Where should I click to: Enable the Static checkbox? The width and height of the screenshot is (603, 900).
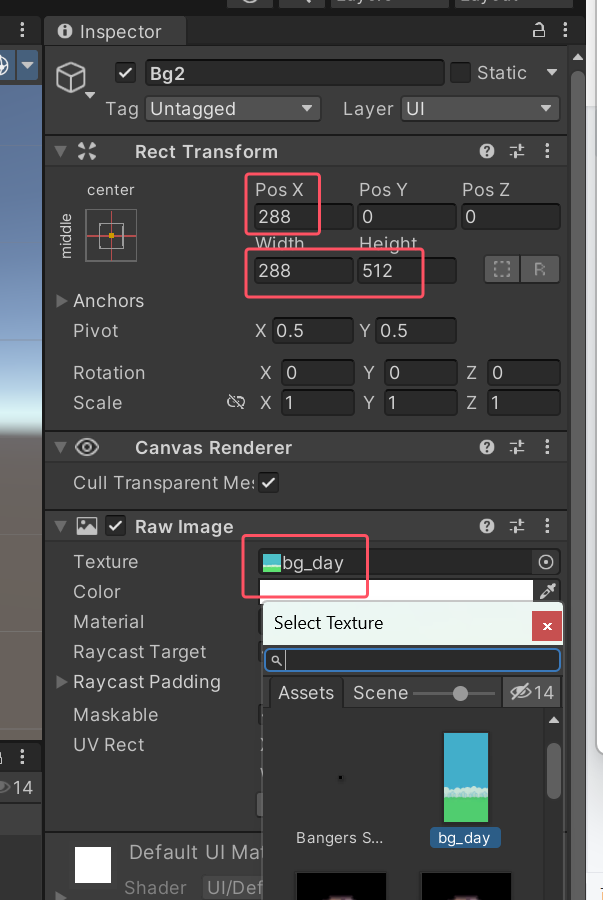[461, 73]
